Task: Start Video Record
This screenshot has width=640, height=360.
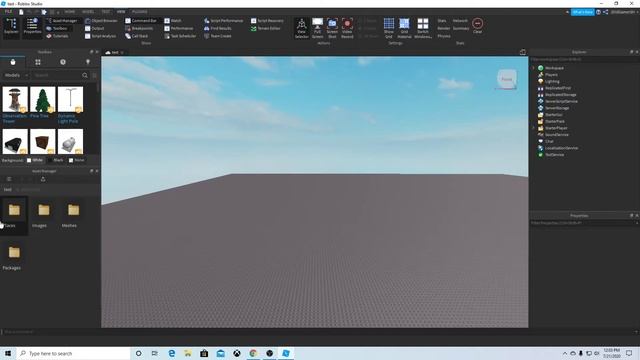Action: [347, 28]
